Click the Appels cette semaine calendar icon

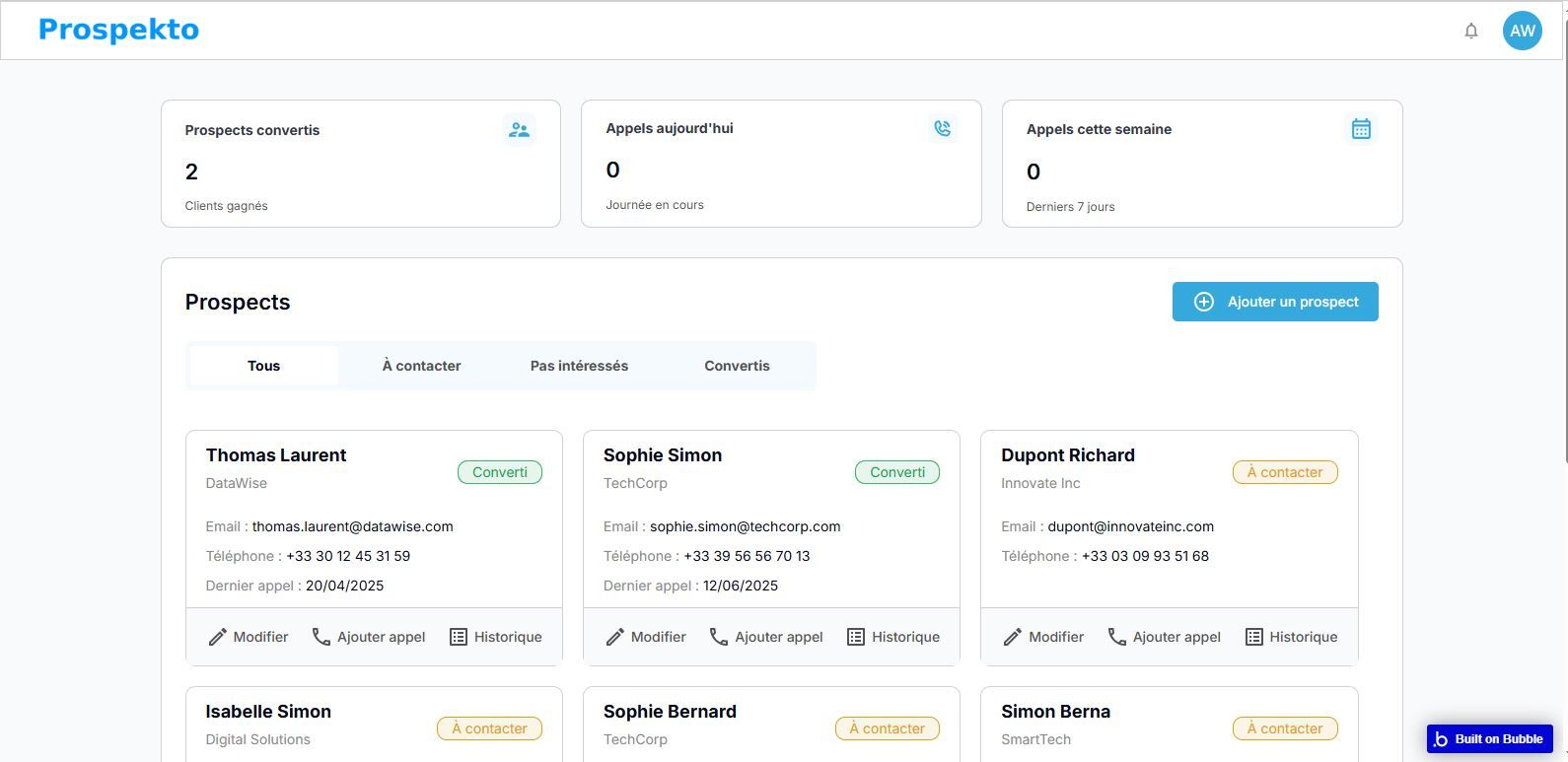(1361, 129)
